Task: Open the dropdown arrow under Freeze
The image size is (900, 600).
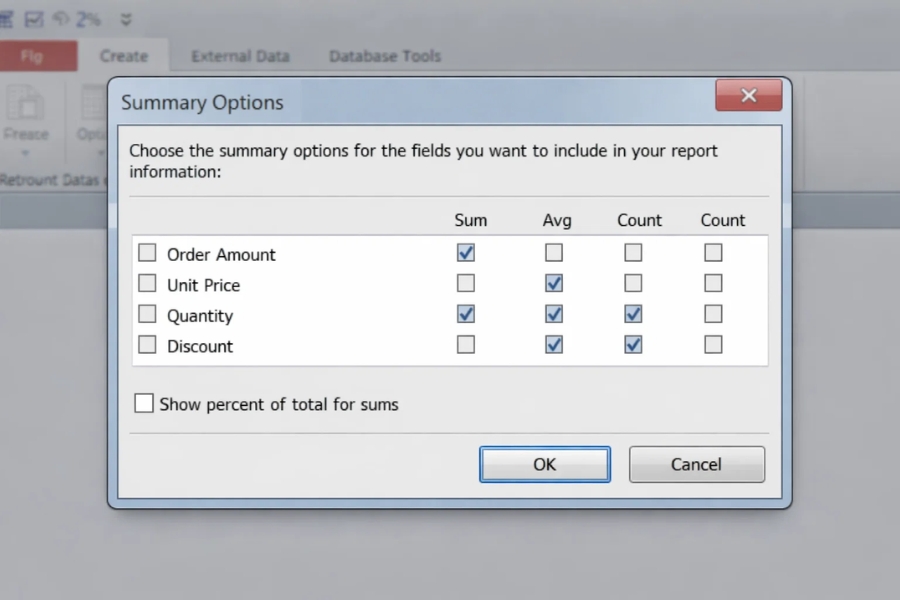Action: click(26, 154)
